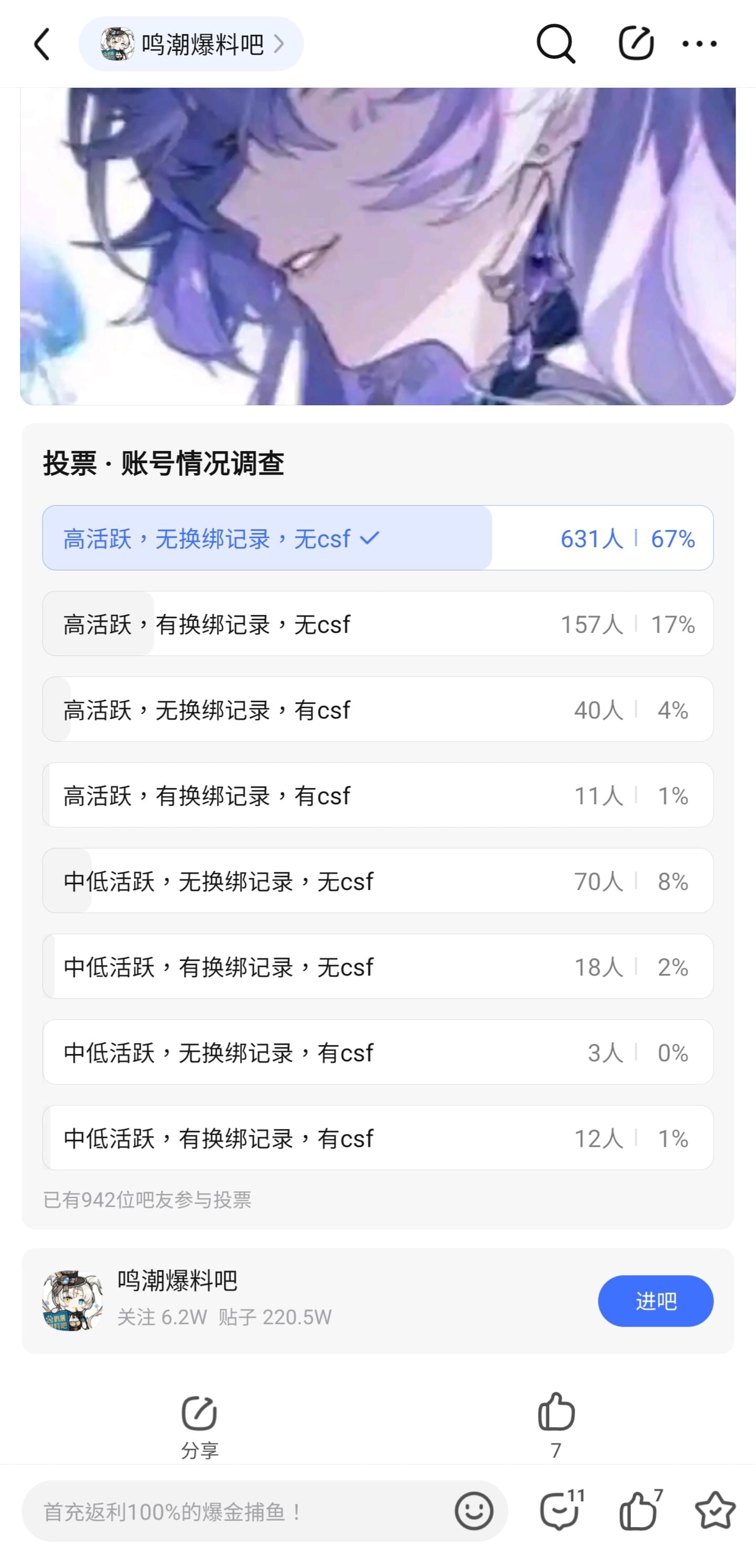This screenshot has height=1568, width=756.
Task: Favorite the post with the star icon
Action: pos(715,1510)
